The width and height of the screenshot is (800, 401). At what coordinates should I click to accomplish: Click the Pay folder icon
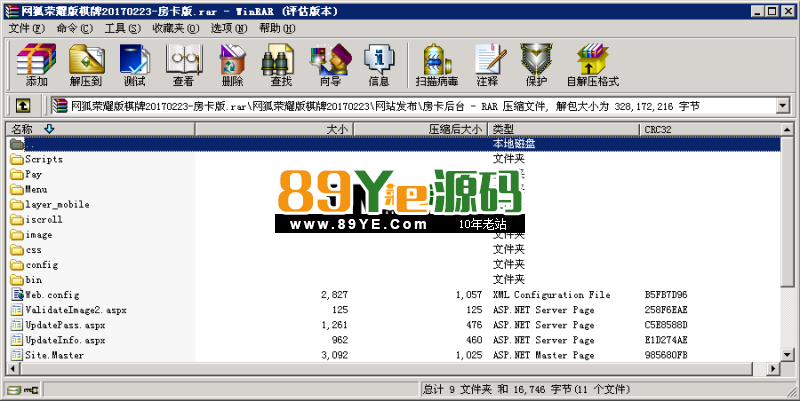(x=17, y=174)
